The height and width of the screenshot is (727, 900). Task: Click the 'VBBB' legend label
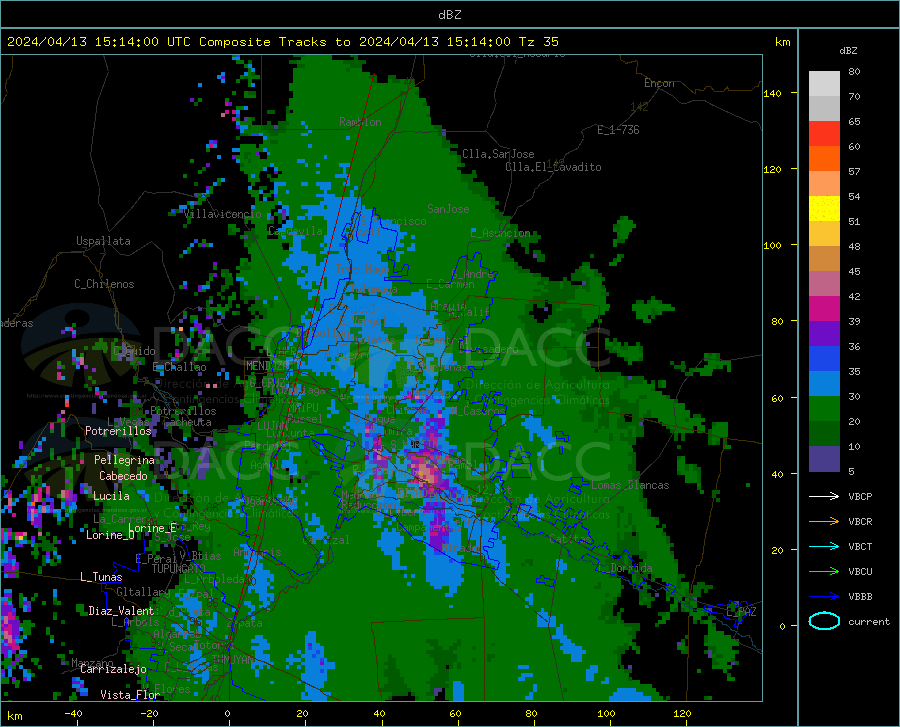860,597
